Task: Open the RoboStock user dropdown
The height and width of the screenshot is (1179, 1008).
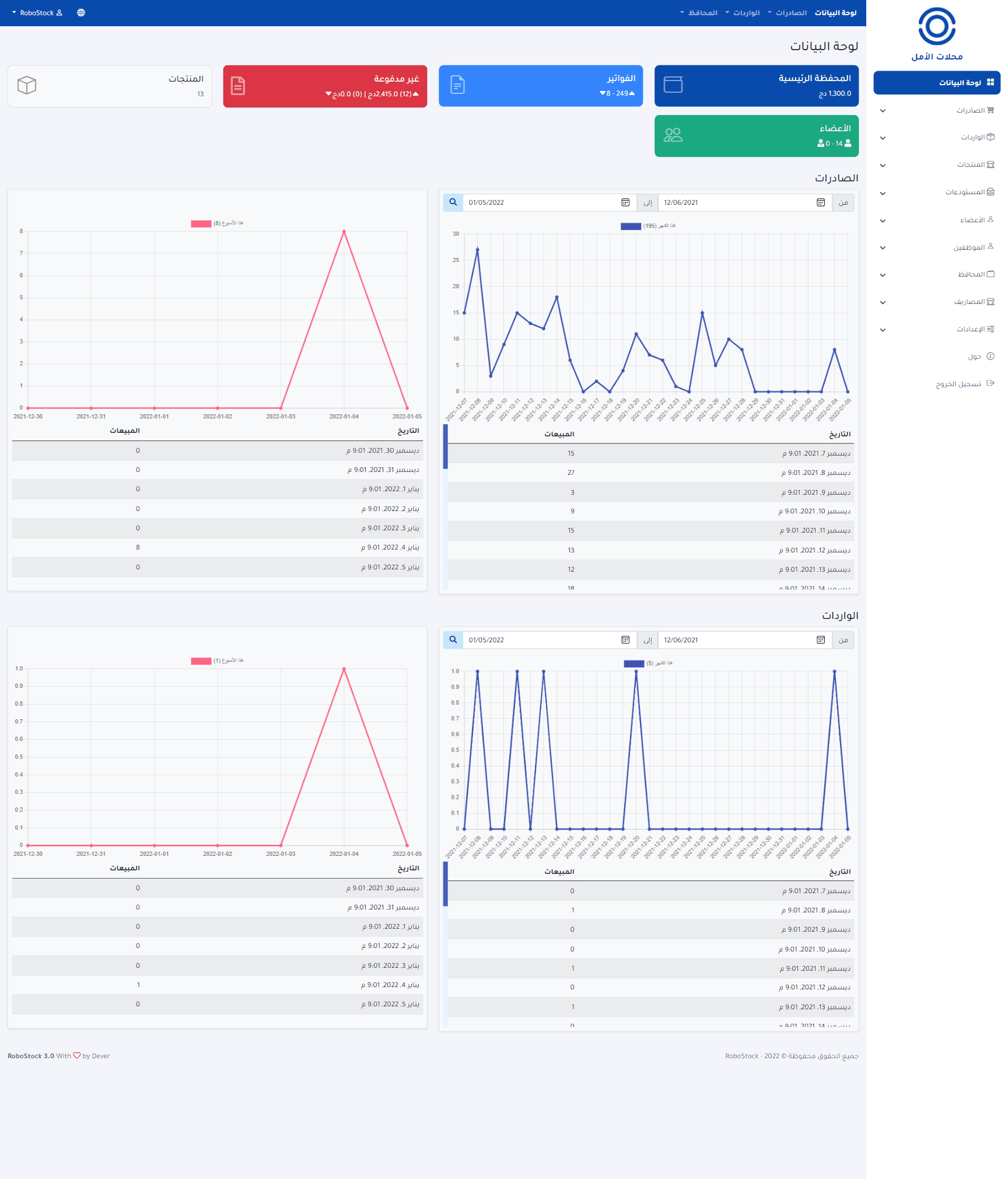Action: pyautogui.click(x=37, y=13)
